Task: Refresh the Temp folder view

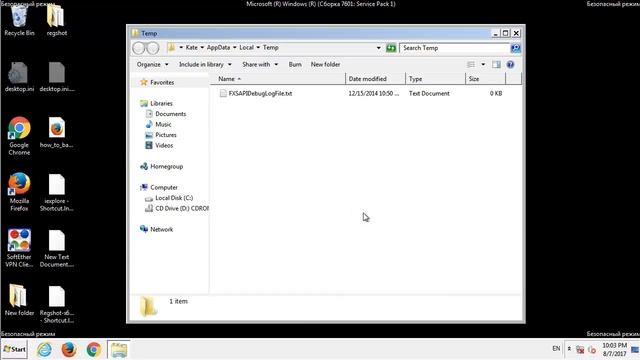Action: click(x=391, y=48)
